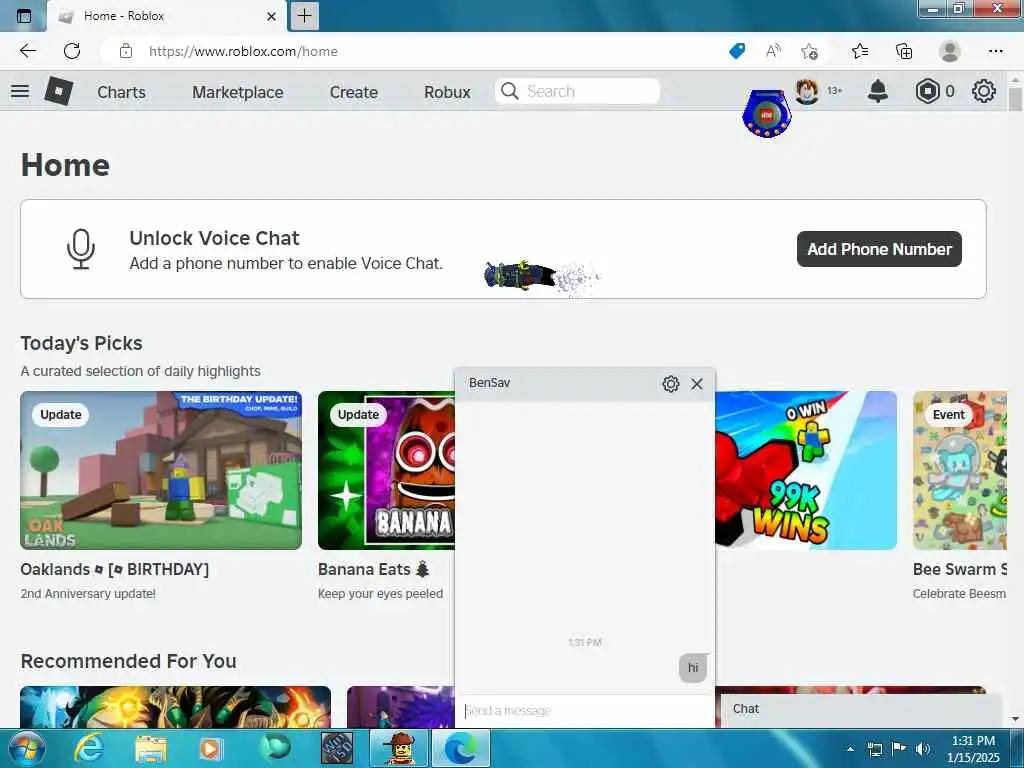Add this page to favorites
Screen dimensions: 1024x768
pos(810,51)
